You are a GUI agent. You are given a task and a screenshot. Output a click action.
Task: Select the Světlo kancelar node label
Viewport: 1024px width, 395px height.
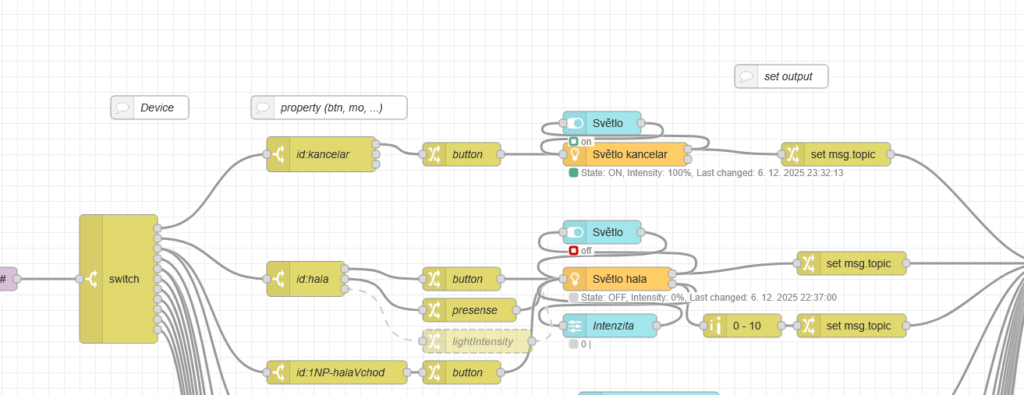(x=630, y=155)
